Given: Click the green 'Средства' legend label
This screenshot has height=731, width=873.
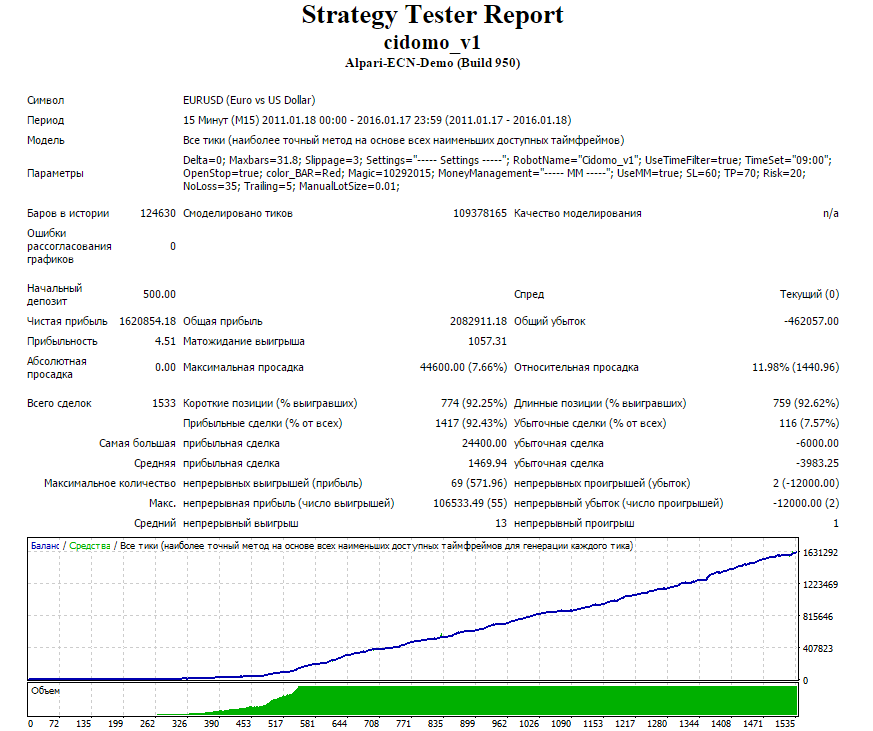Looking at the screenshot, I should 90,546.
